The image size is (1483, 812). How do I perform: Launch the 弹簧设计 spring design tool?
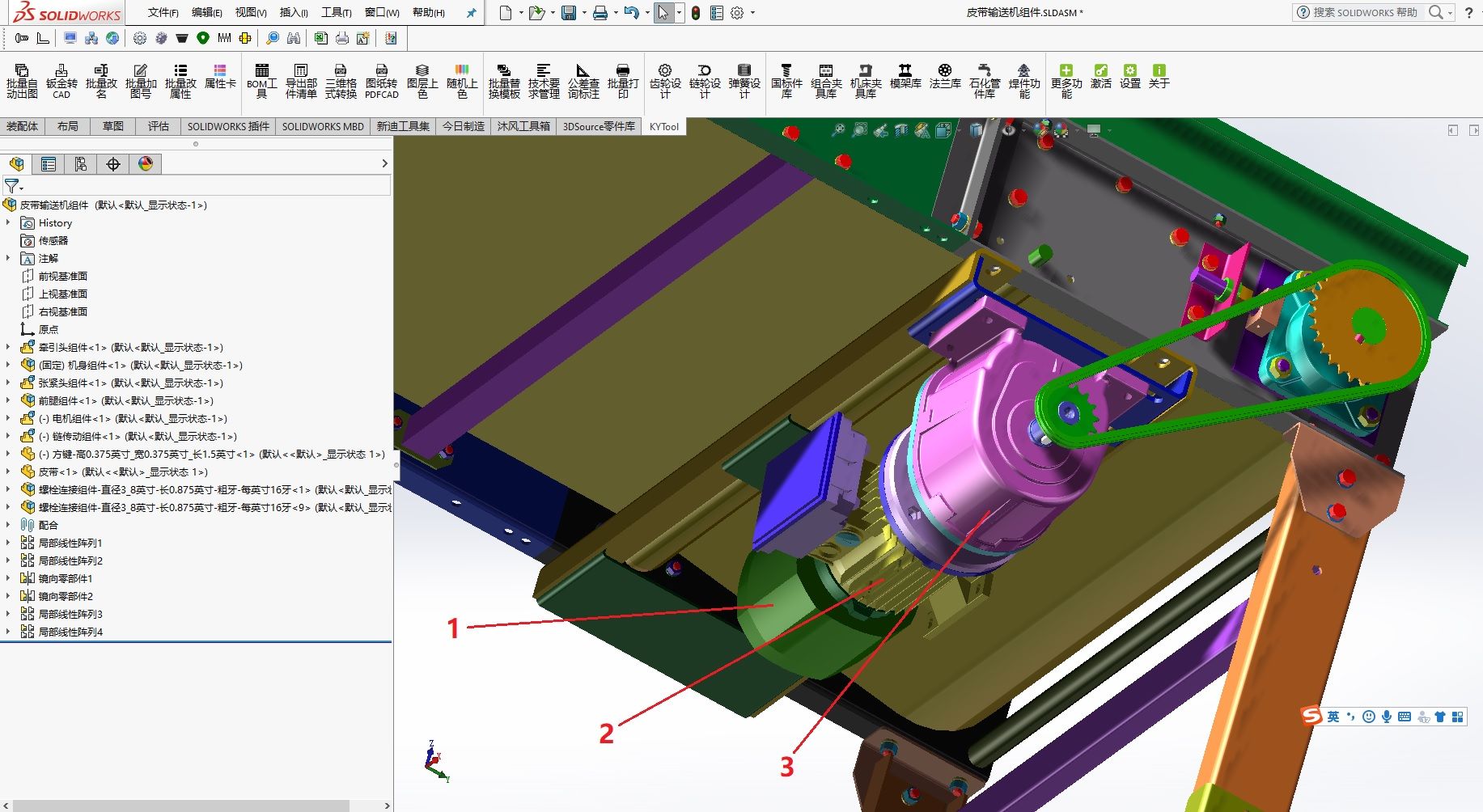tap(744, 81)
